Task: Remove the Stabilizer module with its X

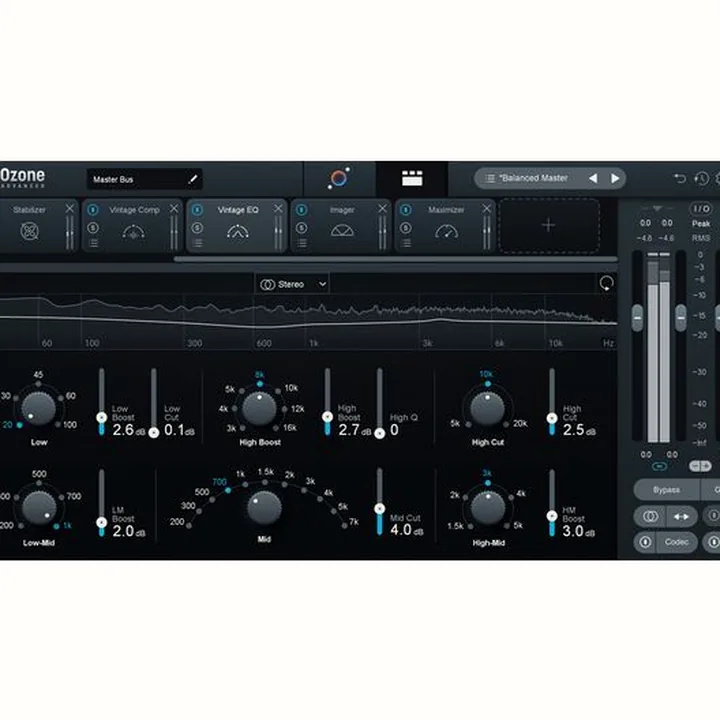Action: [x=69, y=208]
